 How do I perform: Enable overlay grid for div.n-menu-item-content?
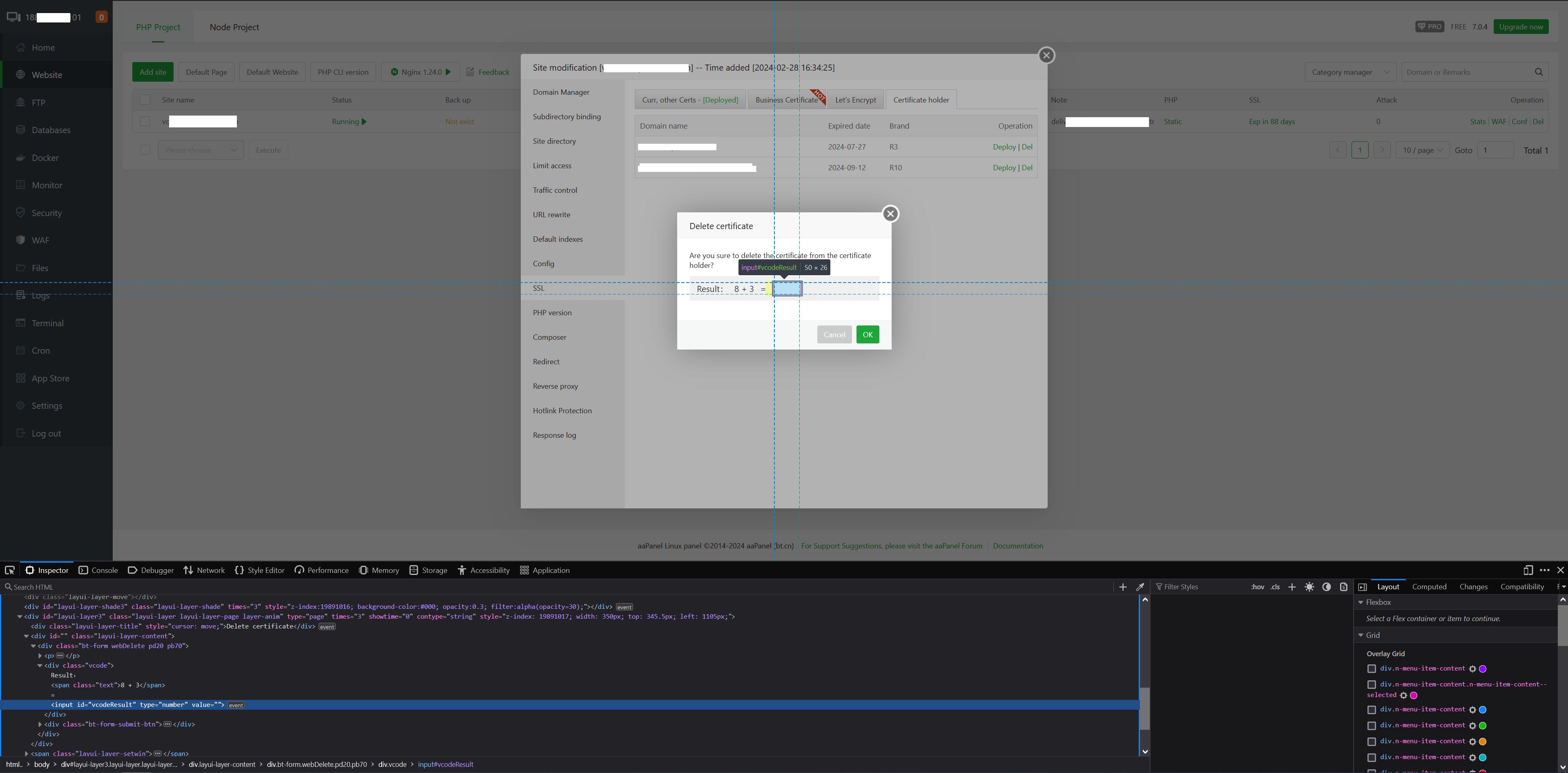[1372, 668]
